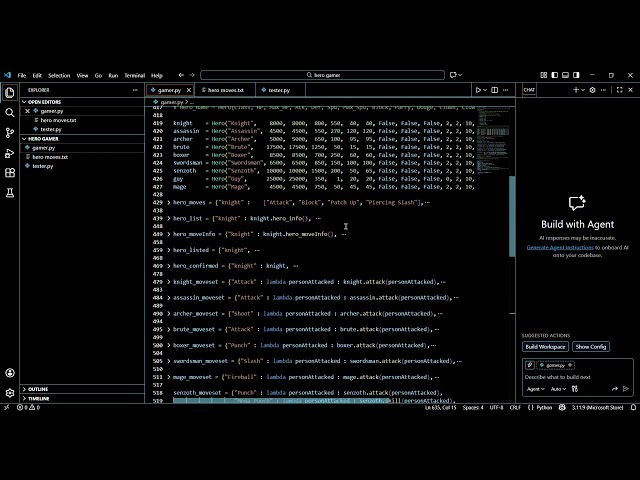The width and height of the screenshot is (640, 480).
Task: Open the Search view in activity bar
Action: point(10,113)
